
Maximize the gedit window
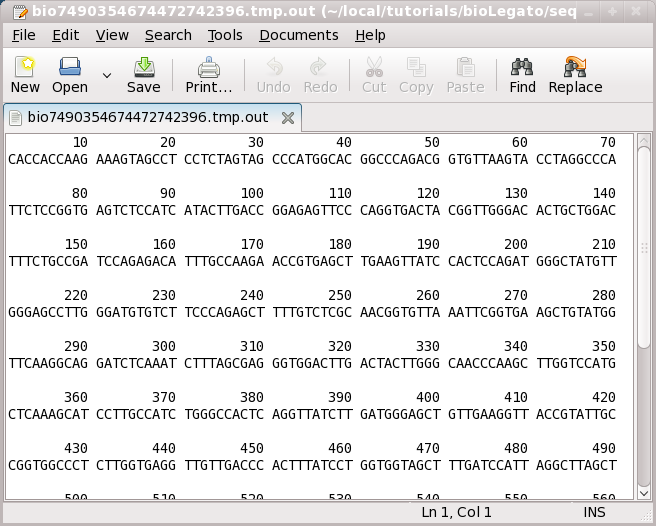[612, 12]
